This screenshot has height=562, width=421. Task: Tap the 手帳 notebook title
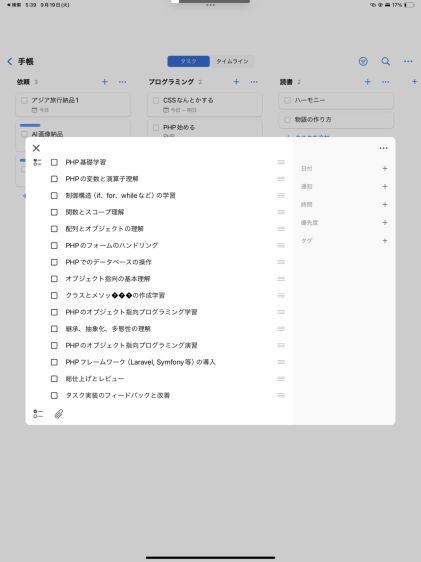[x=26, y=62]
